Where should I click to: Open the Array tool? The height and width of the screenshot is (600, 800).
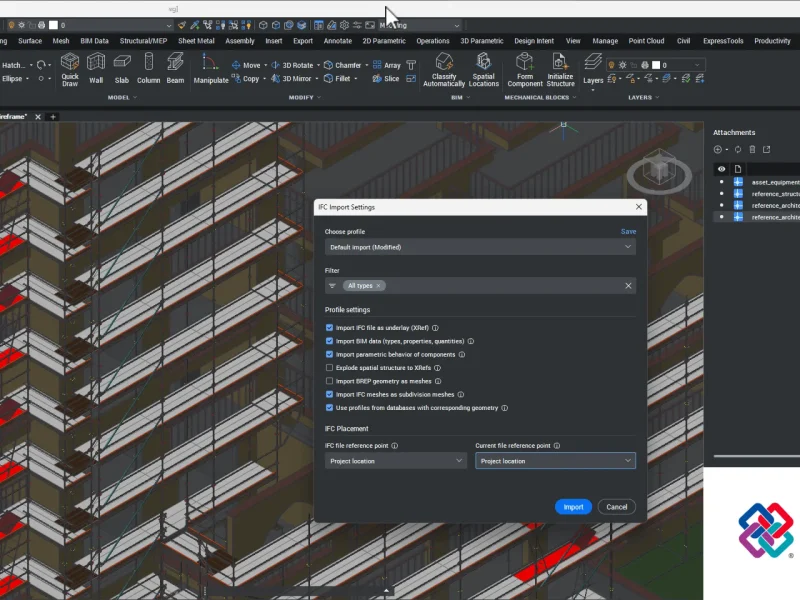coord(387,65)
